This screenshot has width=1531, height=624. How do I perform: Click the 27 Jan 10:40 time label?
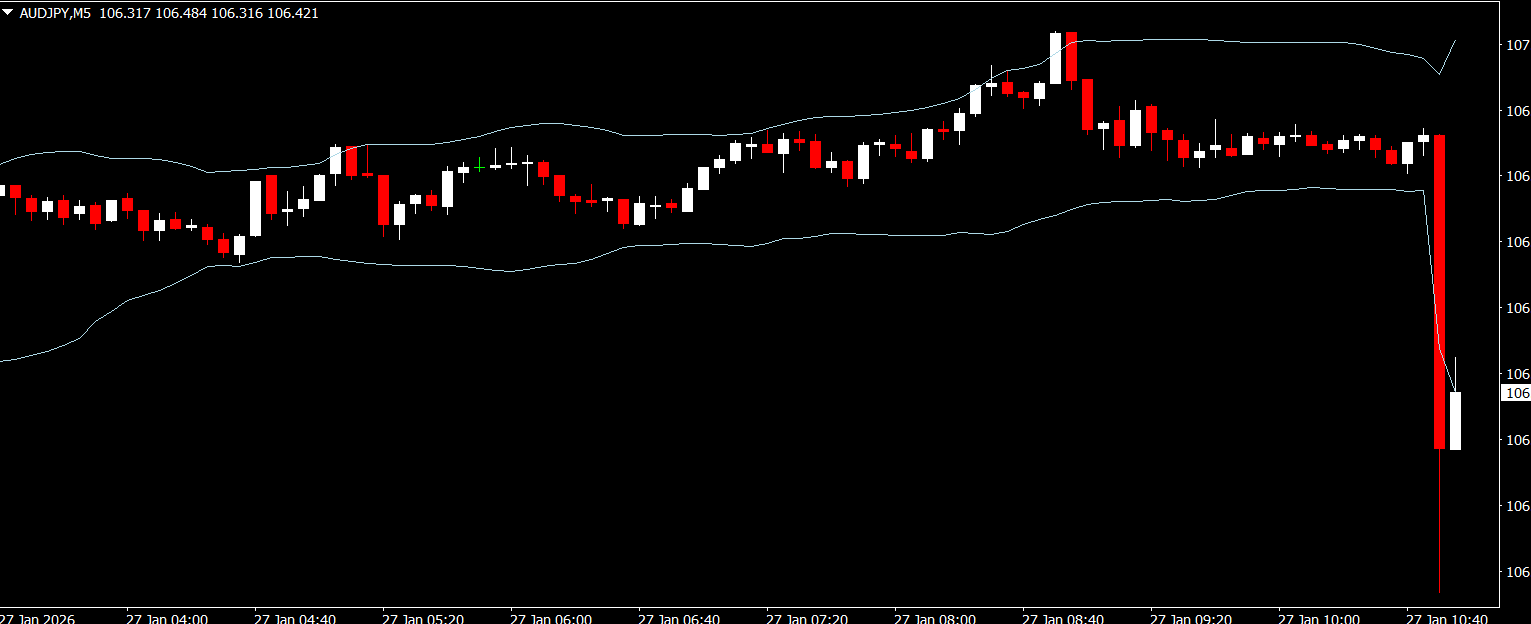[1446, 618]
